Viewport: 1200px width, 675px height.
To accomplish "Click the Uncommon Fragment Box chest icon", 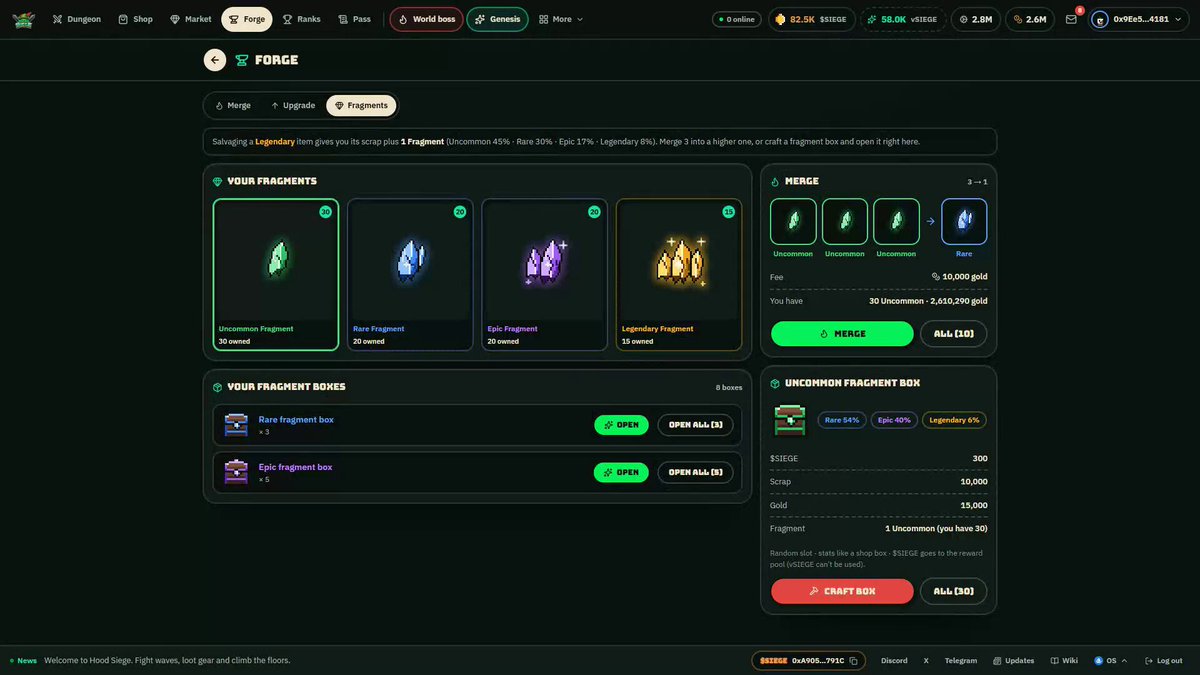I will coord(790,420).
